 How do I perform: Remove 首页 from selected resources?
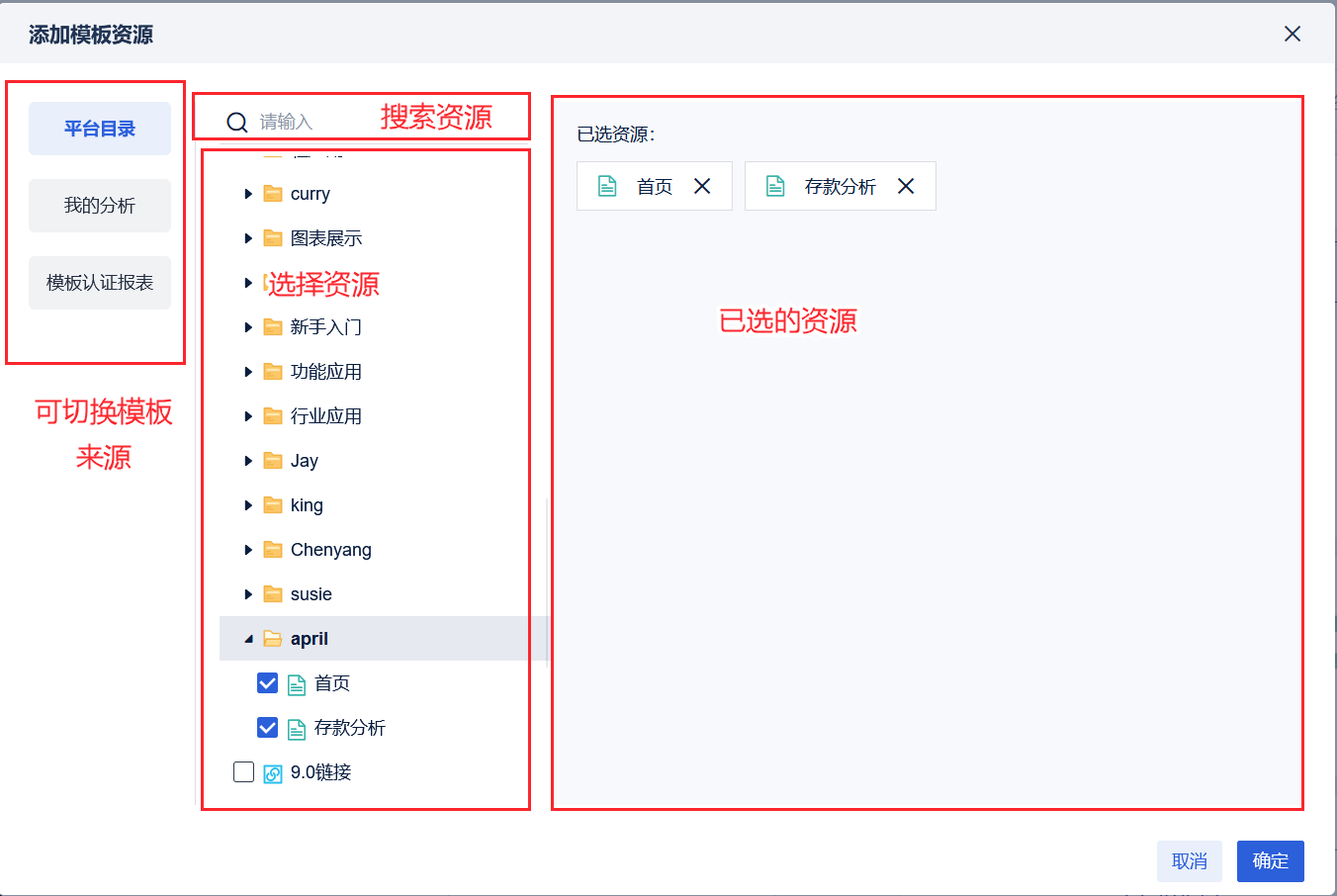click(x=702, y=186)
